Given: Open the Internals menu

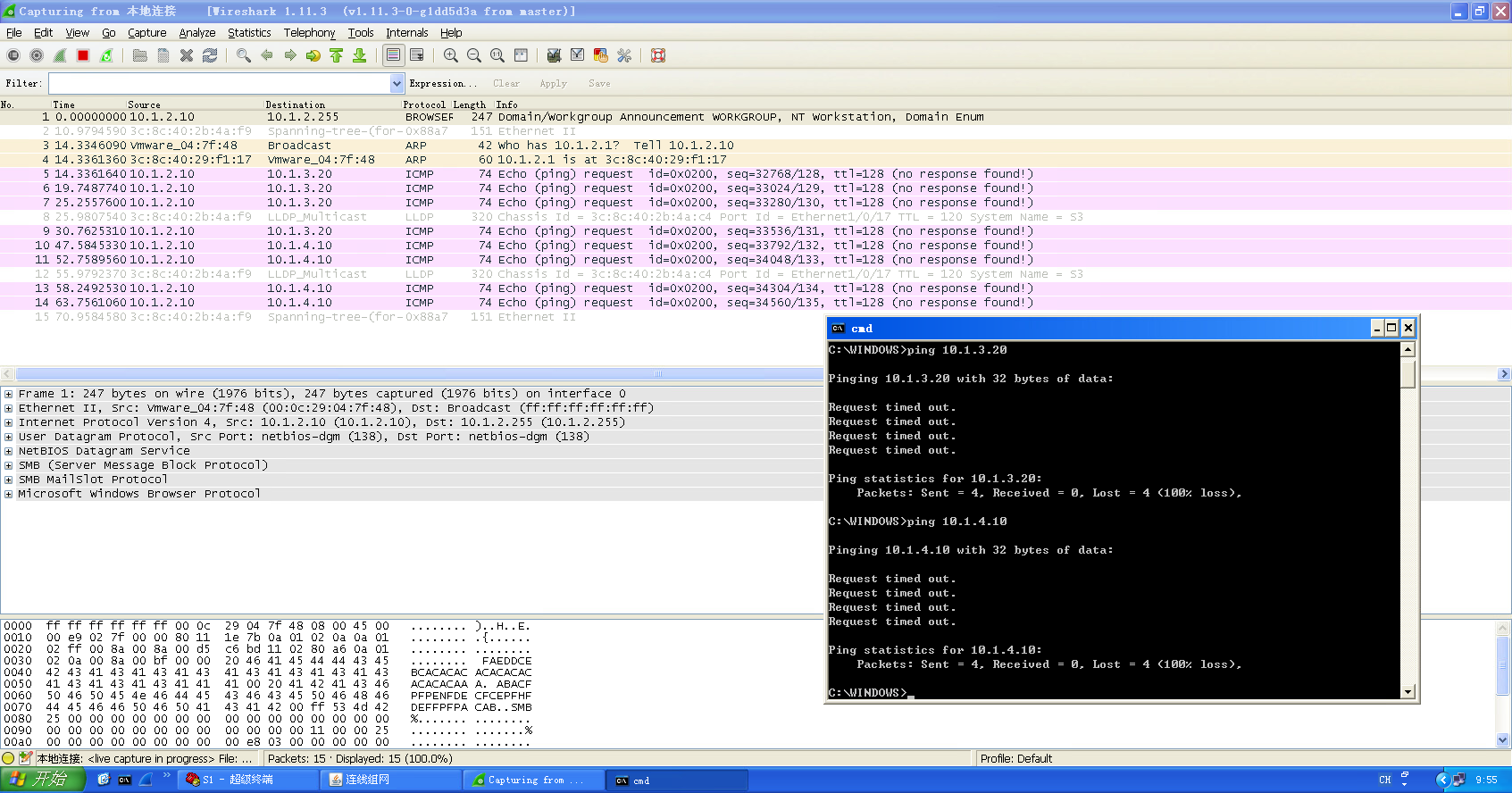Looking at the screenshot, I should [407, 33].
